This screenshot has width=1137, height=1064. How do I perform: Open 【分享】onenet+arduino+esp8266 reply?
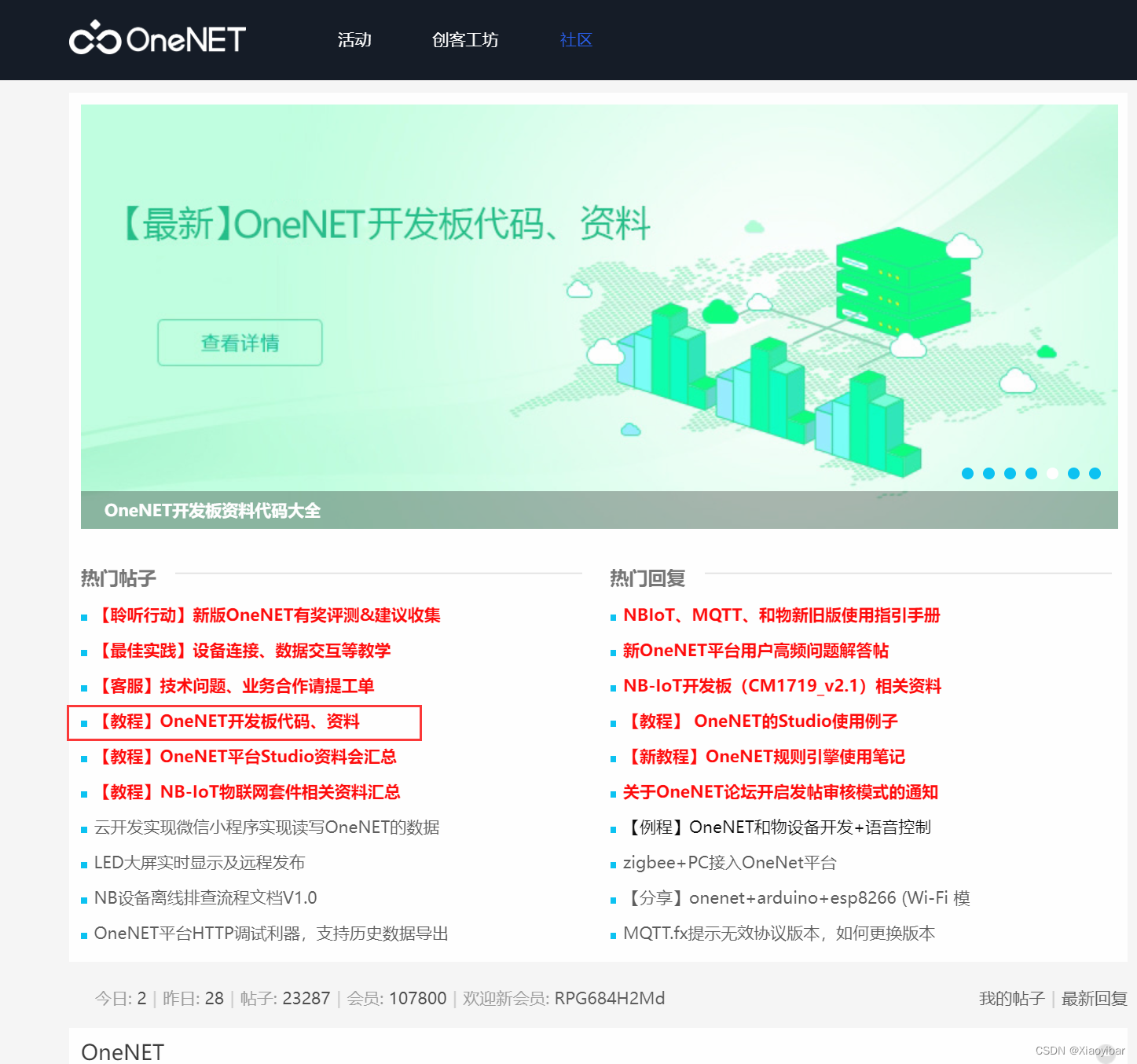point(797,898)
